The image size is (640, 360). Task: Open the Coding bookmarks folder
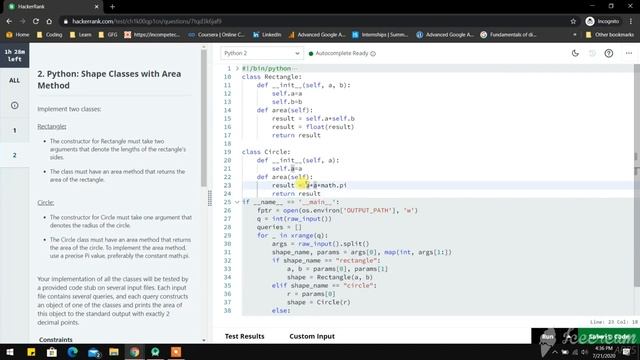tap(49, 35)
